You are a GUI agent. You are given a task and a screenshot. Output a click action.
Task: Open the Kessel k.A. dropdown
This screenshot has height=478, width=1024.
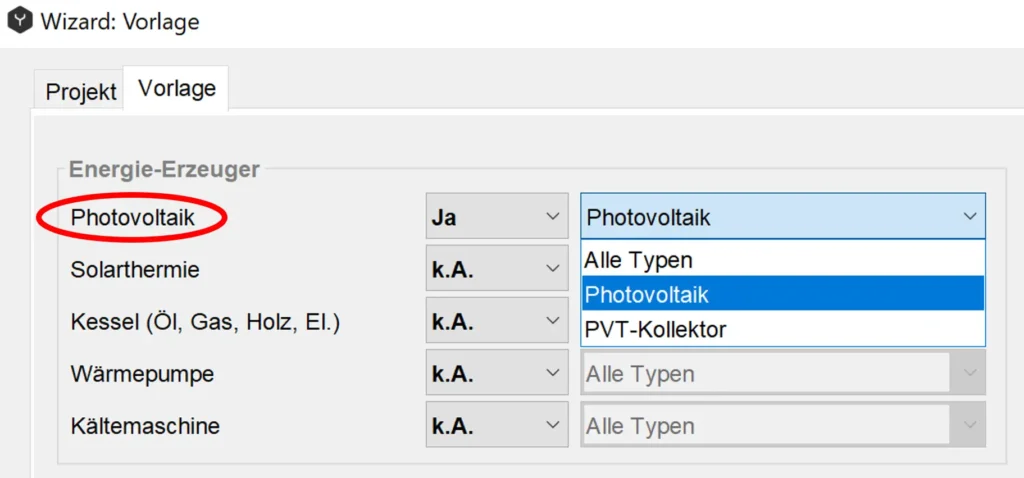(497, 321)
